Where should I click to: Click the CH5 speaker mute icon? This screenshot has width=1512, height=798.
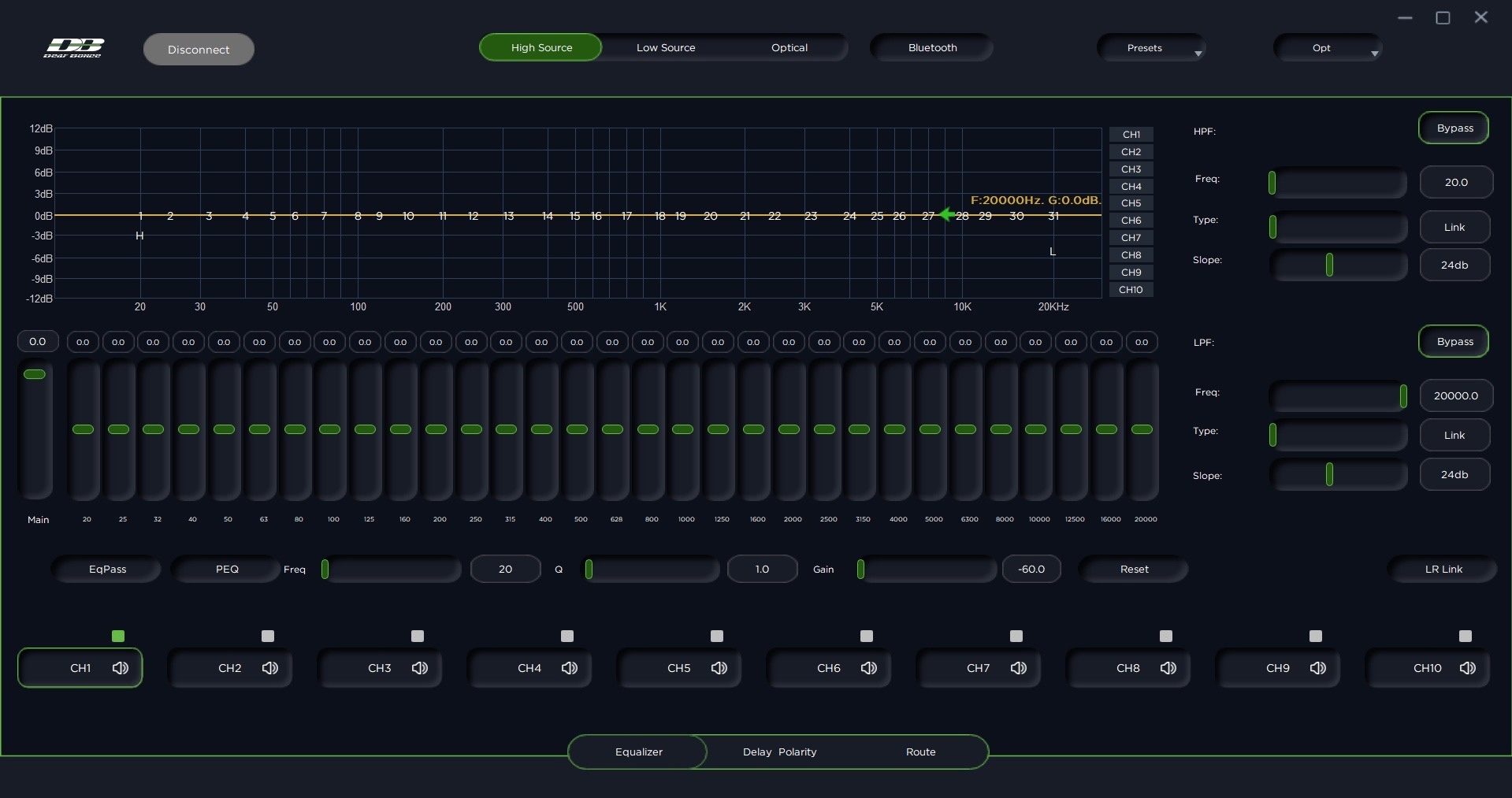tap(719, 668)
